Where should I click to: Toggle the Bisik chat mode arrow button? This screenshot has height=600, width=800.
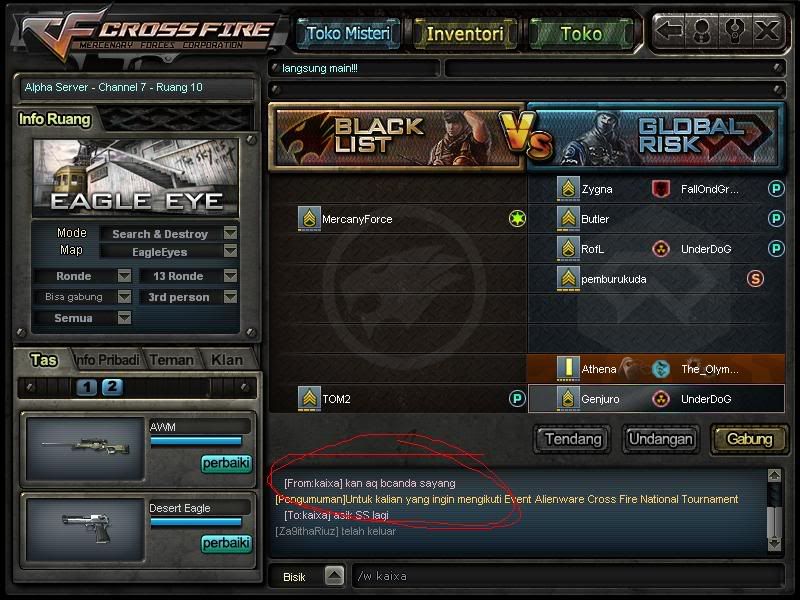click(334, 576)
